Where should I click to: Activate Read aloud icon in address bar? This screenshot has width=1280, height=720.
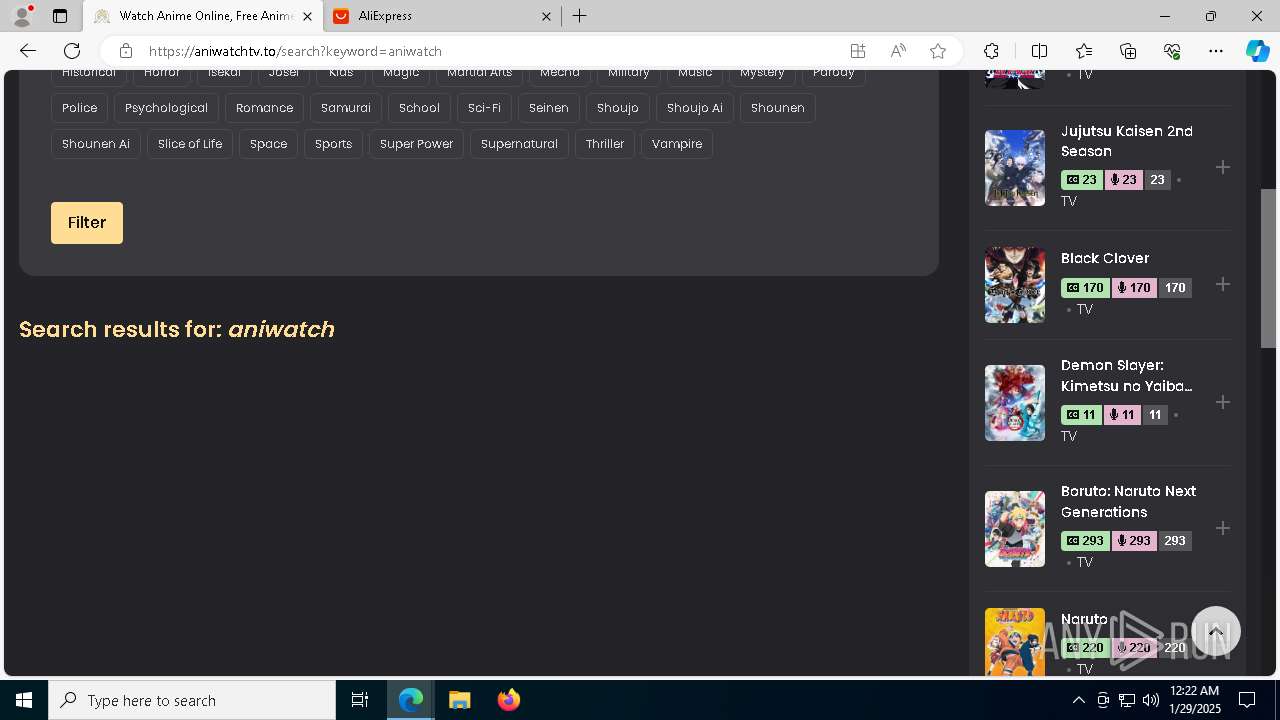tap(898, 51)
